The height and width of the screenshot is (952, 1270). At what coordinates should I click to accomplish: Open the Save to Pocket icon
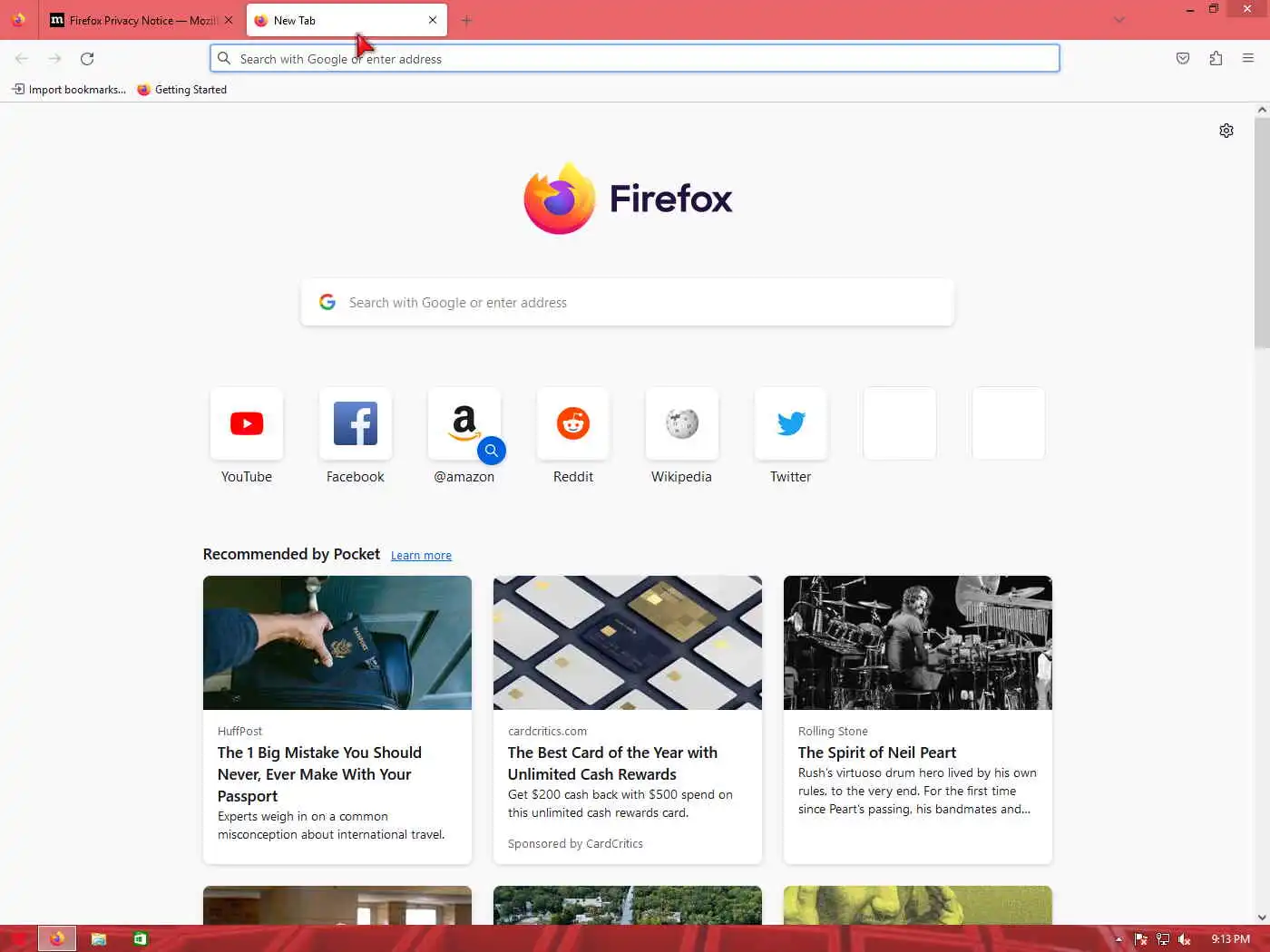(1183, 59)
